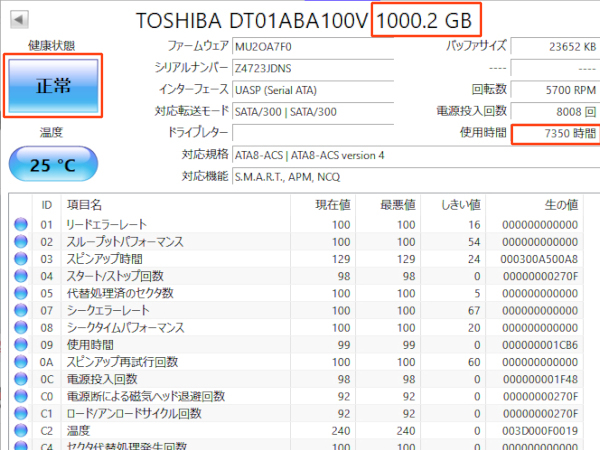Screen dimensions: 600x450
Task: Select the スピンアップ再試行回数 attribute name
Action: tap(122, 362)
